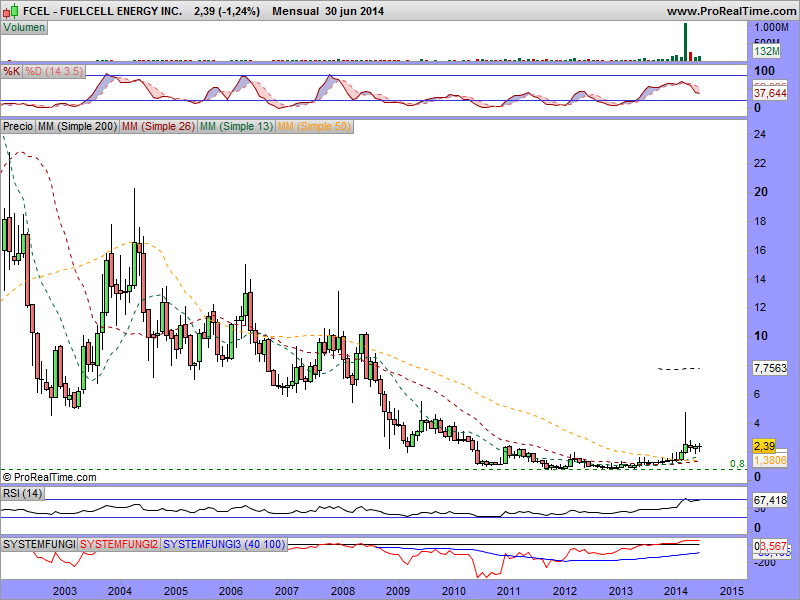This screenshot has height=600, width=800.
Task: Click the 2003 year on time axis
Action: coord(65,591)
